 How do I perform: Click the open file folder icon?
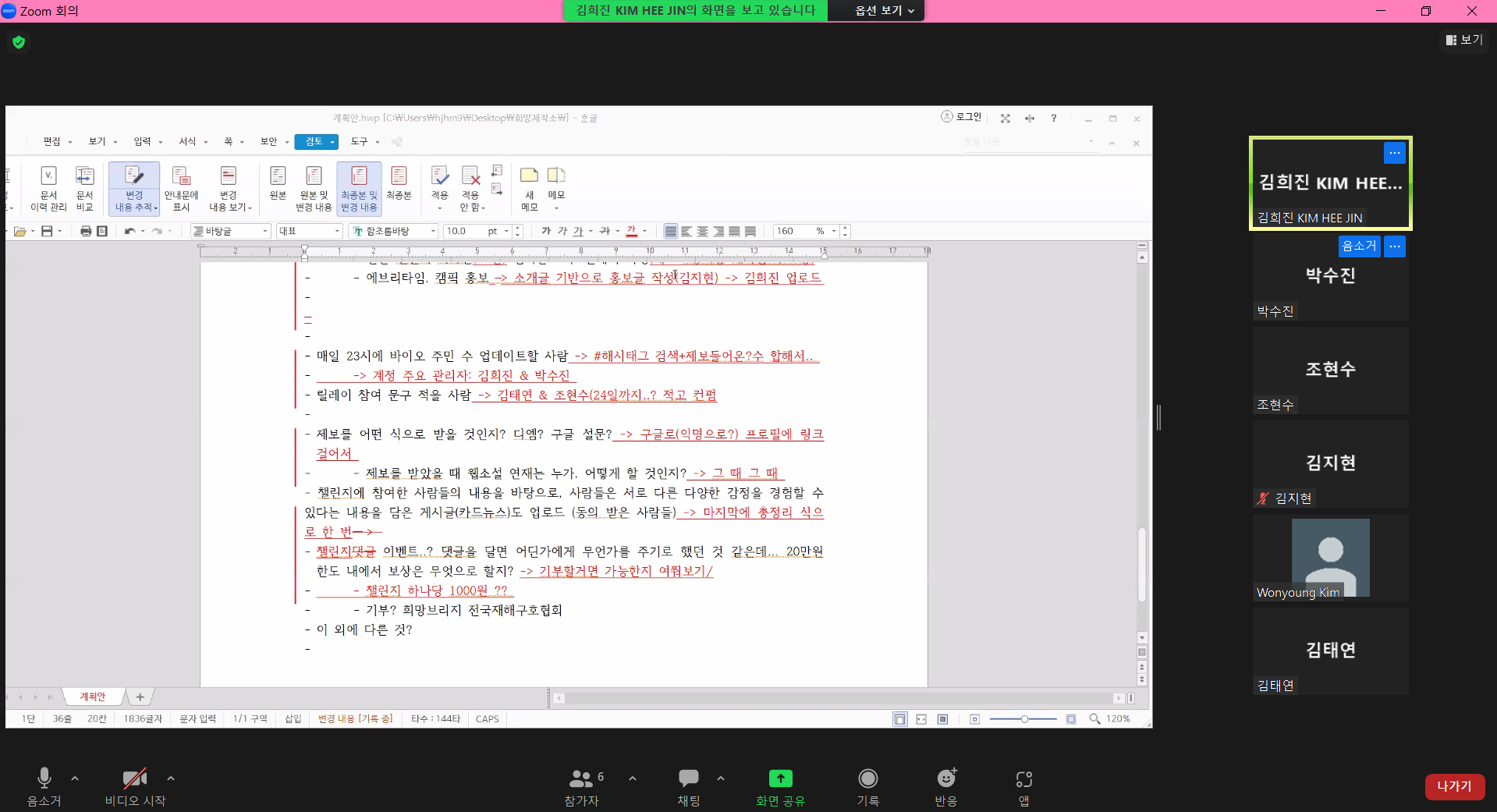tap(20, 231)
